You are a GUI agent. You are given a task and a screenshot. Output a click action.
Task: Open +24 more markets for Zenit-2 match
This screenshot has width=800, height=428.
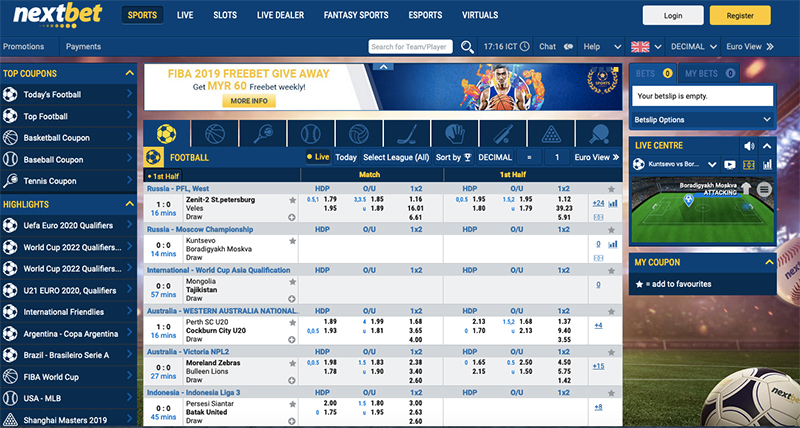pos(598,203)
